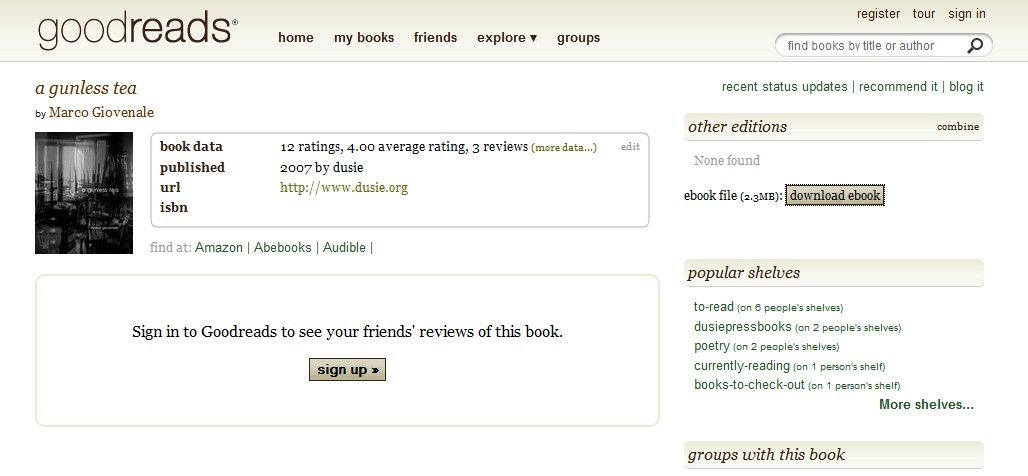Open the my books menu item
1028x476 pixels.
364,38
